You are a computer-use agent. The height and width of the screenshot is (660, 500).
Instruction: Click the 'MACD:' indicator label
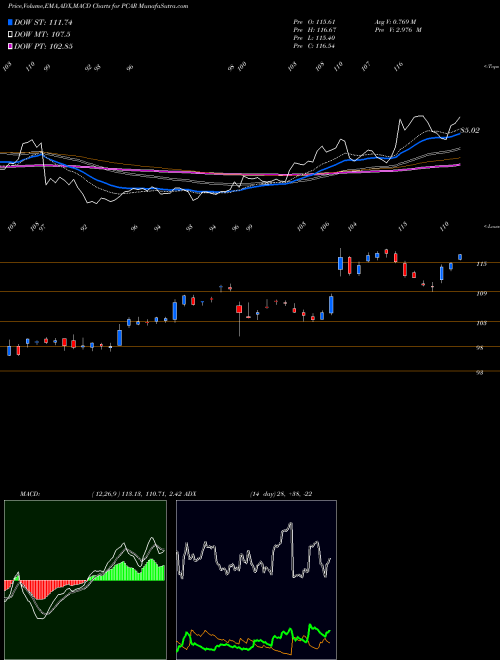pos(29,494)
